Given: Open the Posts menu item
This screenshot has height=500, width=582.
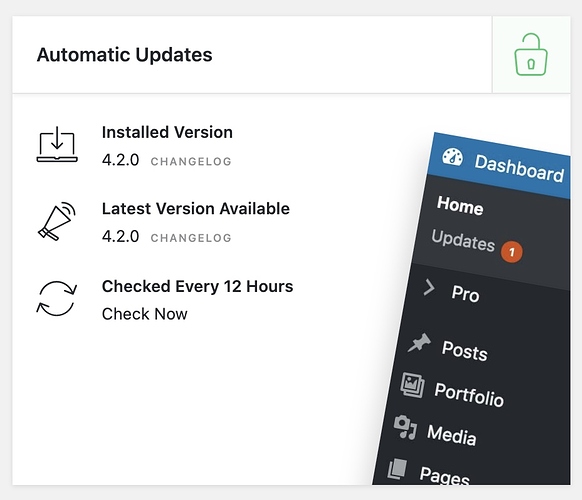Looking at the screenshot, I should point(465,350).
